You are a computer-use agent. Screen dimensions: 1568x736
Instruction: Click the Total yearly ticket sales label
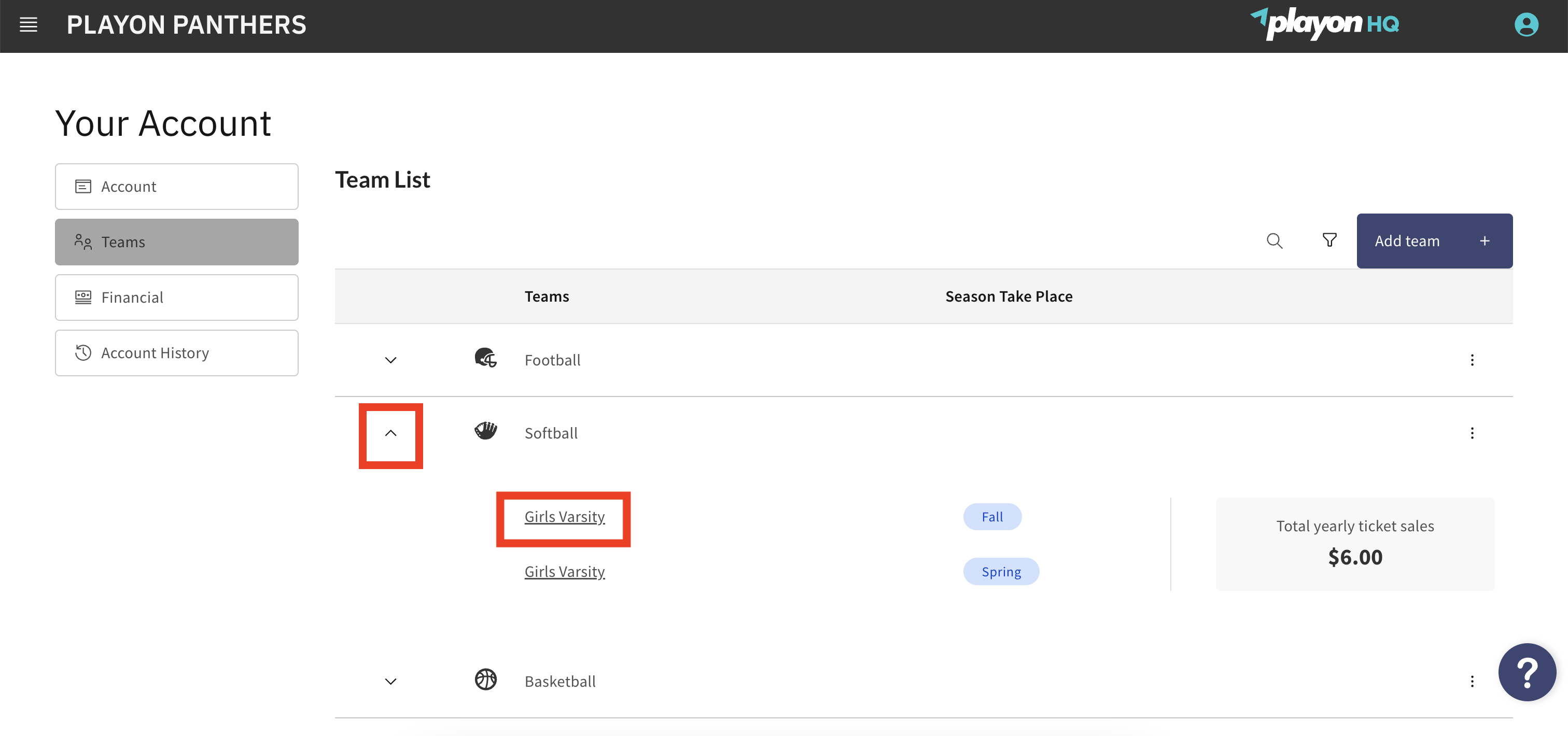pos(1355,526)
